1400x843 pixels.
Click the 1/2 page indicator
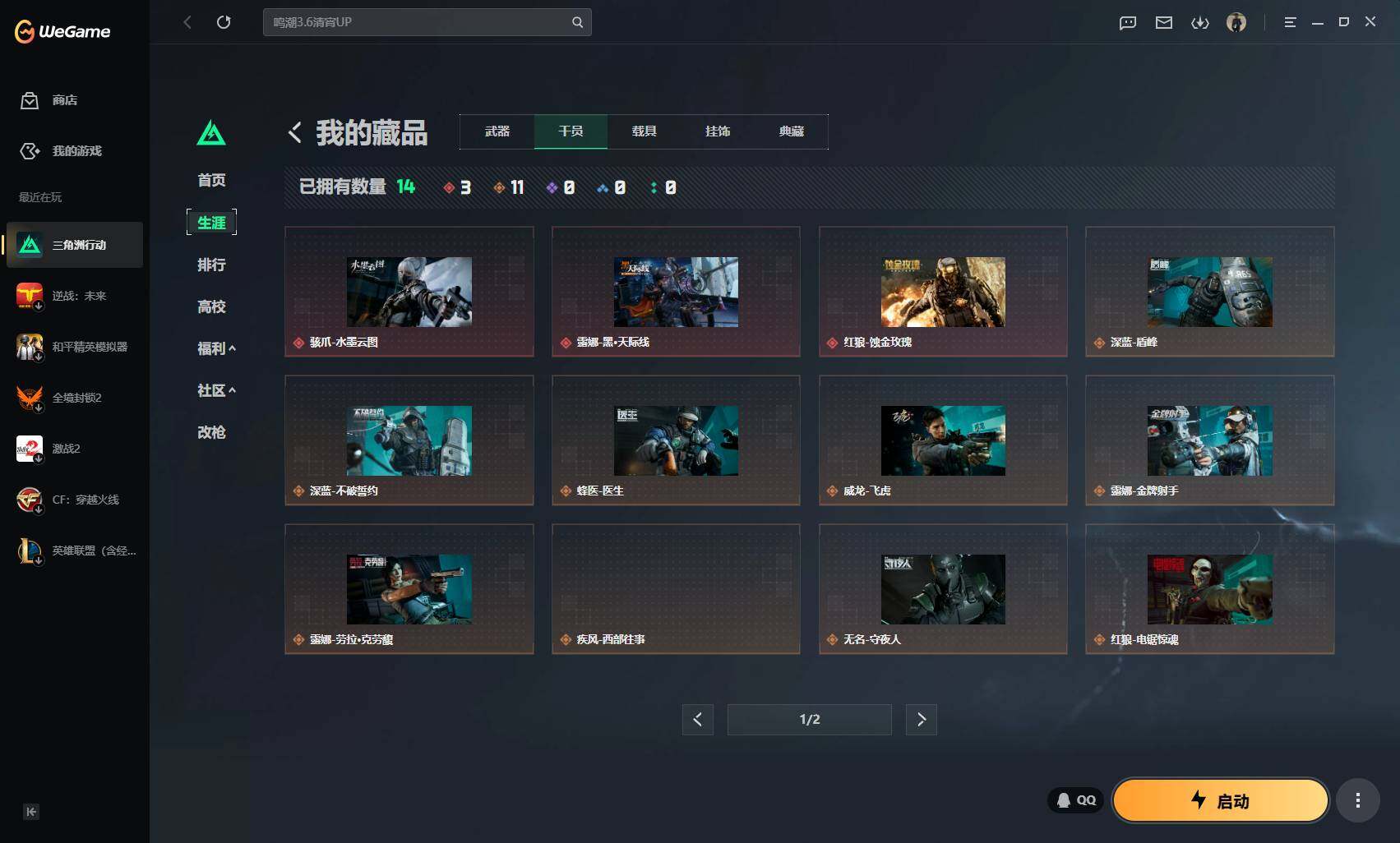coord(810,720)
